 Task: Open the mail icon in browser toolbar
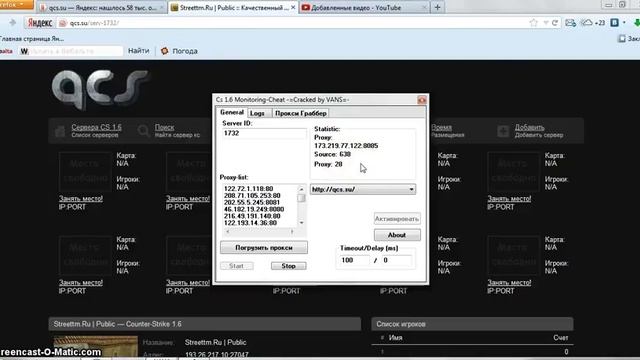[570, 23]
